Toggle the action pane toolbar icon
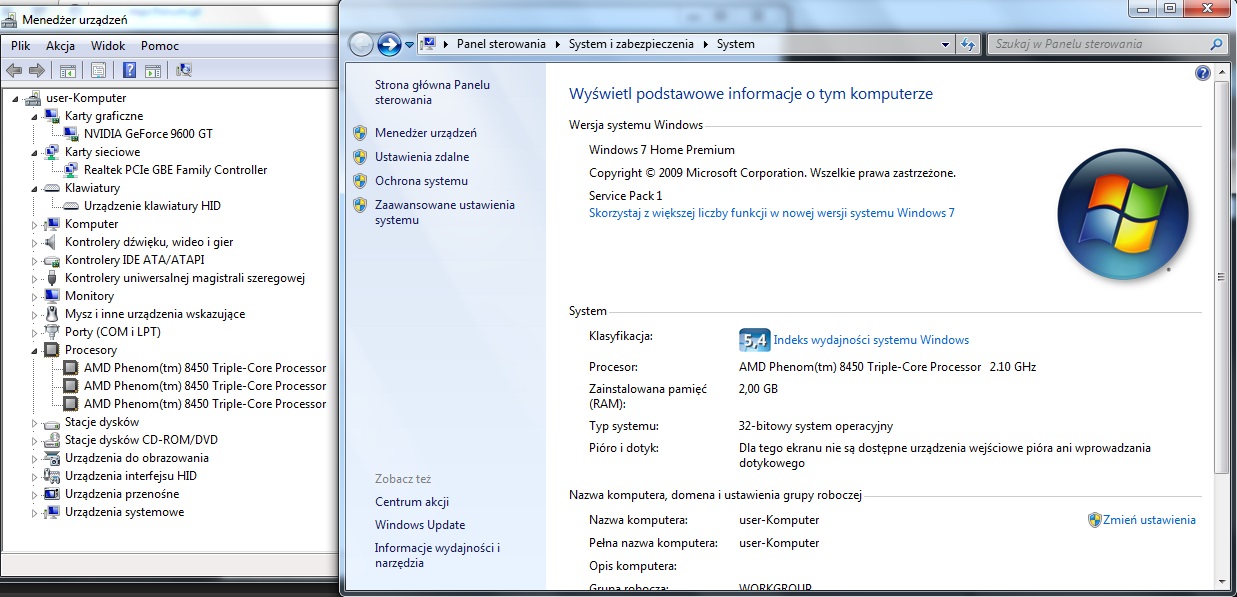This screenshot has width=1237, height=597. pyautogui.click(x=152, y=70)
